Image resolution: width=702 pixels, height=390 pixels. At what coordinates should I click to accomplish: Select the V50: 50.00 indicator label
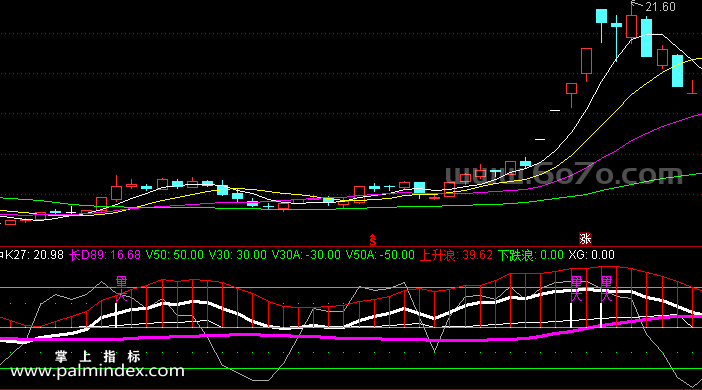[175, 255]
